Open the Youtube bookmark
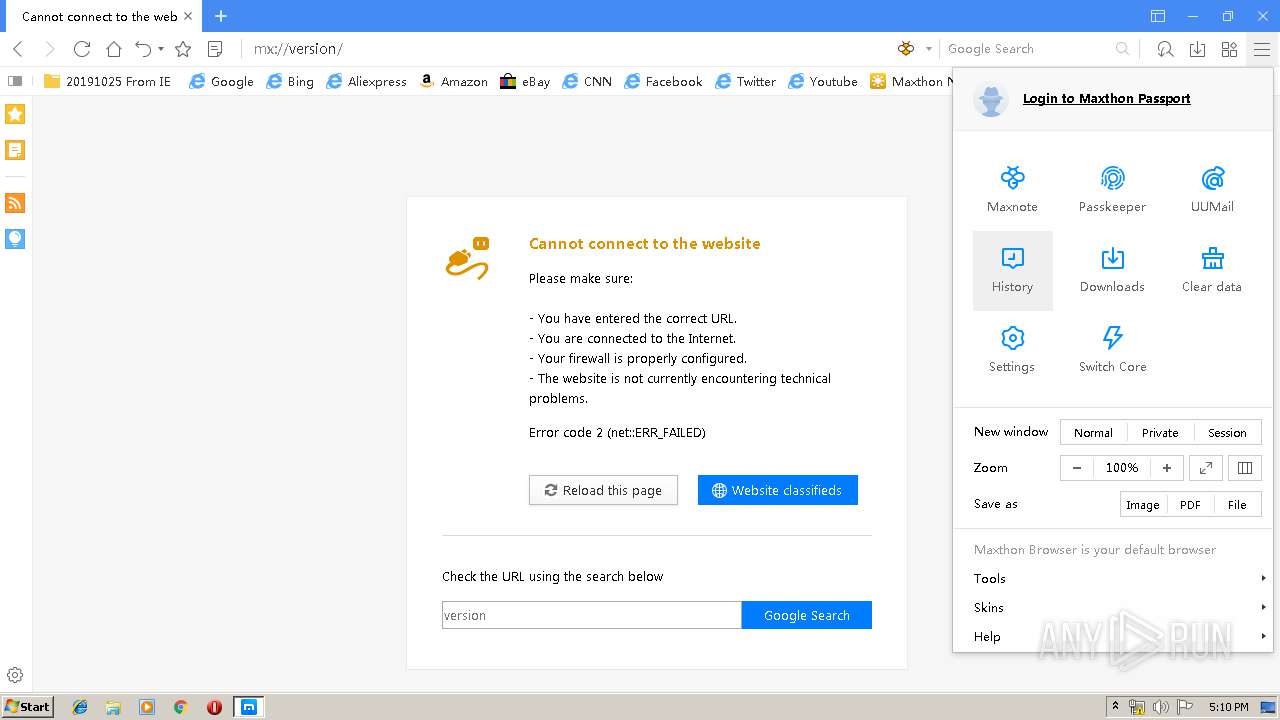 [823, 81]
